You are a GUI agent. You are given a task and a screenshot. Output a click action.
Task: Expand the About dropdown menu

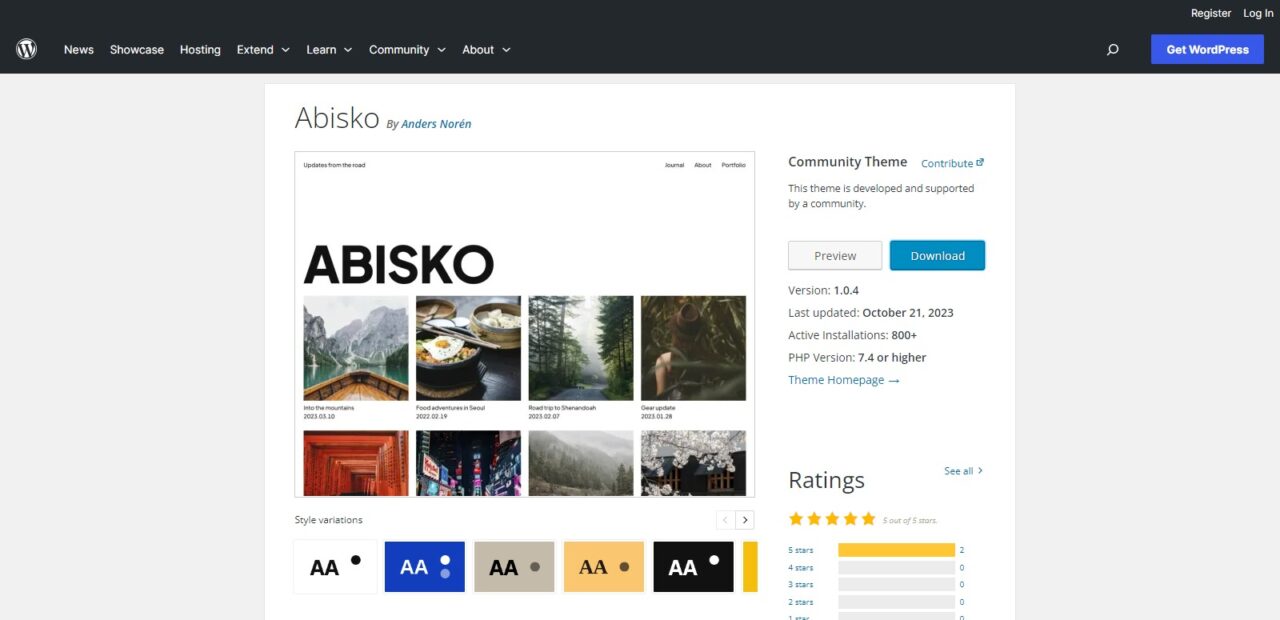click(486, 49)
